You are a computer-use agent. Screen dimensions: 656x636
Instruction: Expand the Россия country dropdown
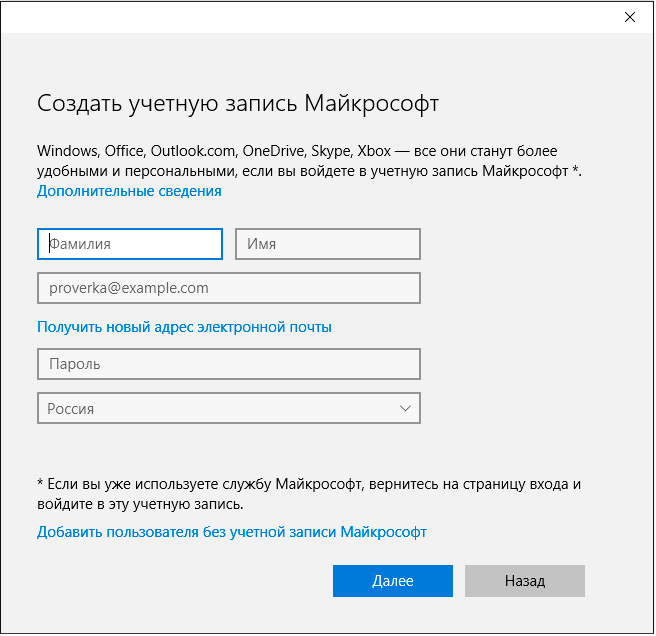tap(229, 408)
